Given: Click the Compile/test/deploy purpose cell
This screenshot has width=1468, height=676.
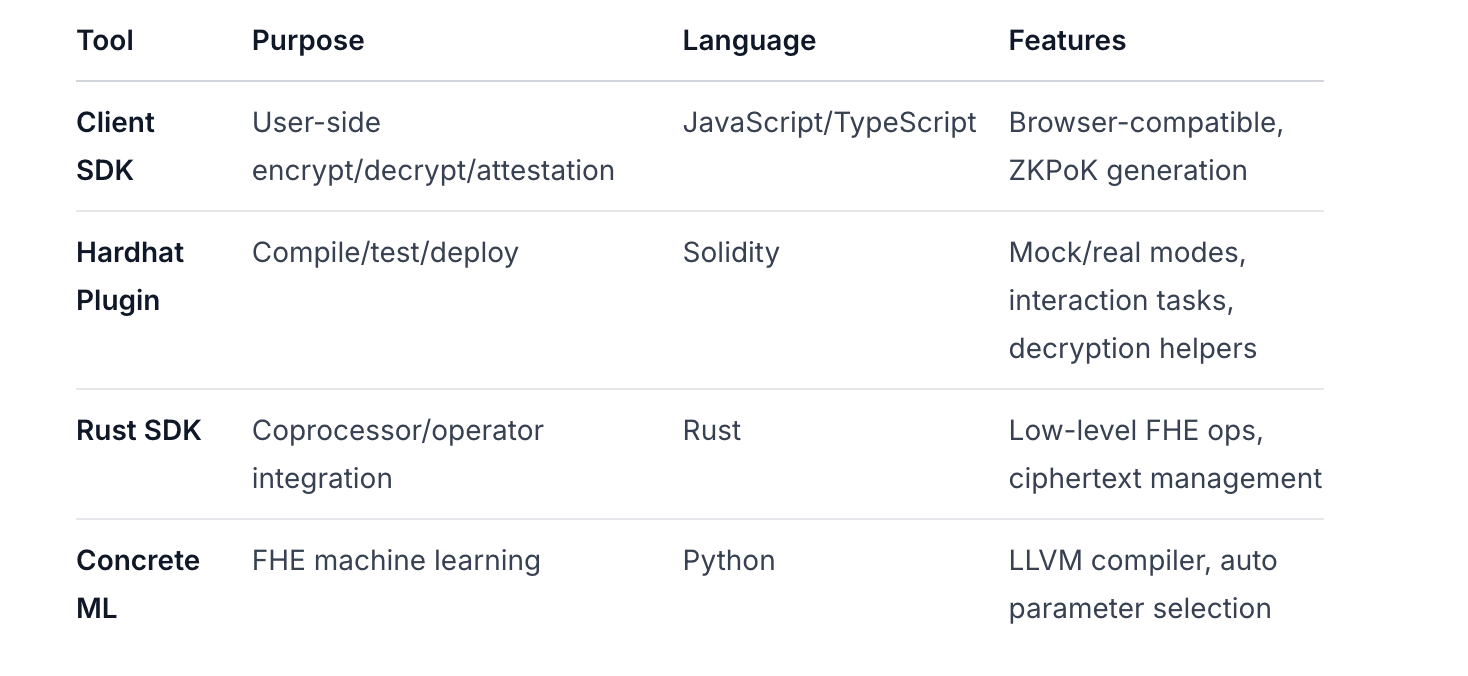Looking at the screenshot, I should tap(385, 252).
